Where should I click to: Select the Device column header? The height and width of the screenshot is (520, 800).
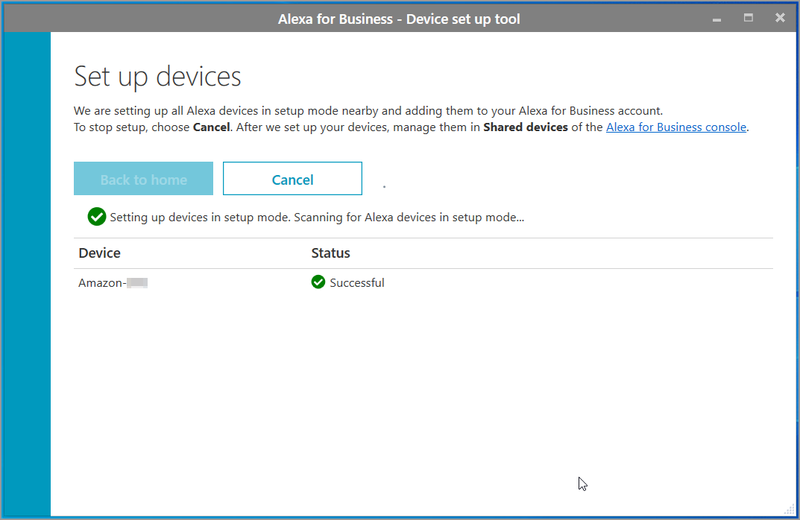click(99, 253)
